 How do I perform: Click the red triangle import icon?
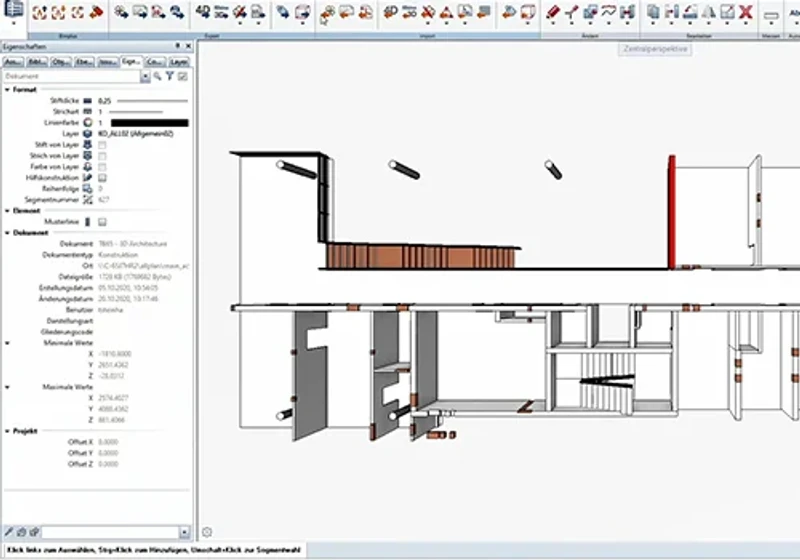(446, 12)
